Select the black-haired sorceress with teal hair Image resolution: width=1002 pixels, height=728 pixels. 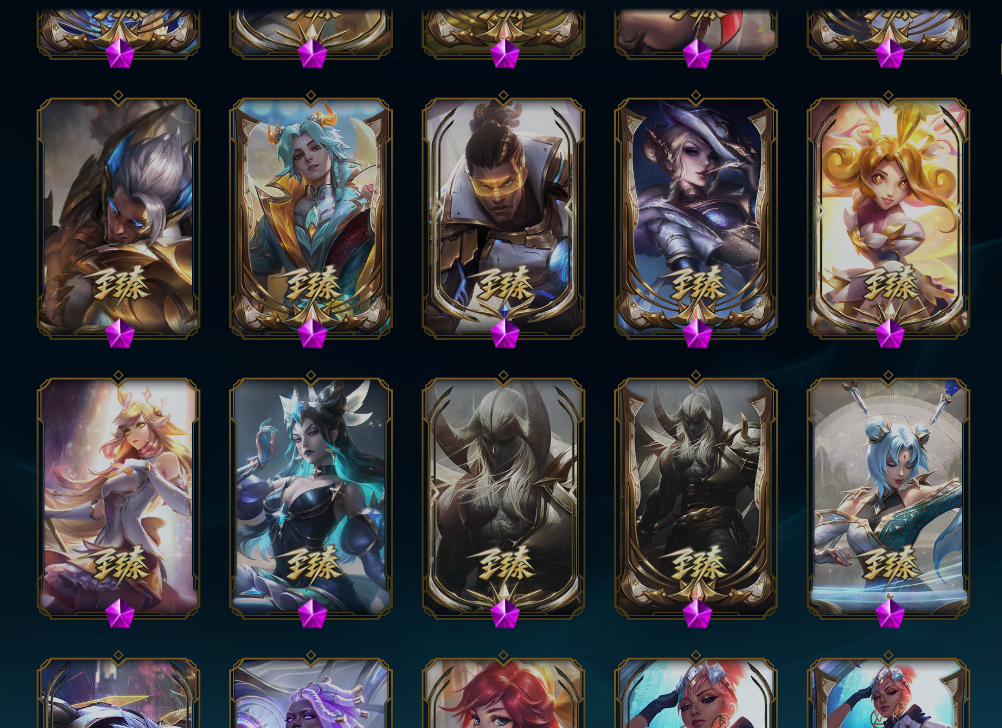(x=311, y=498)
